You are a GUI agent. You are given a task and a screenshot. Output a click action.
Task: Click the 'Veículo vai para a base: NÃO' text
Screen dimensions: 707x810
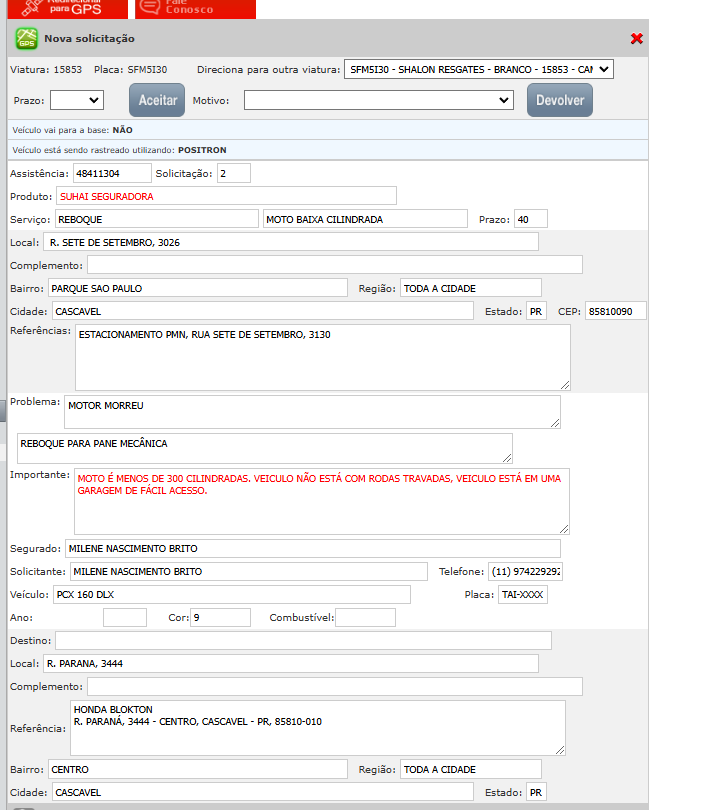(72, 130)
